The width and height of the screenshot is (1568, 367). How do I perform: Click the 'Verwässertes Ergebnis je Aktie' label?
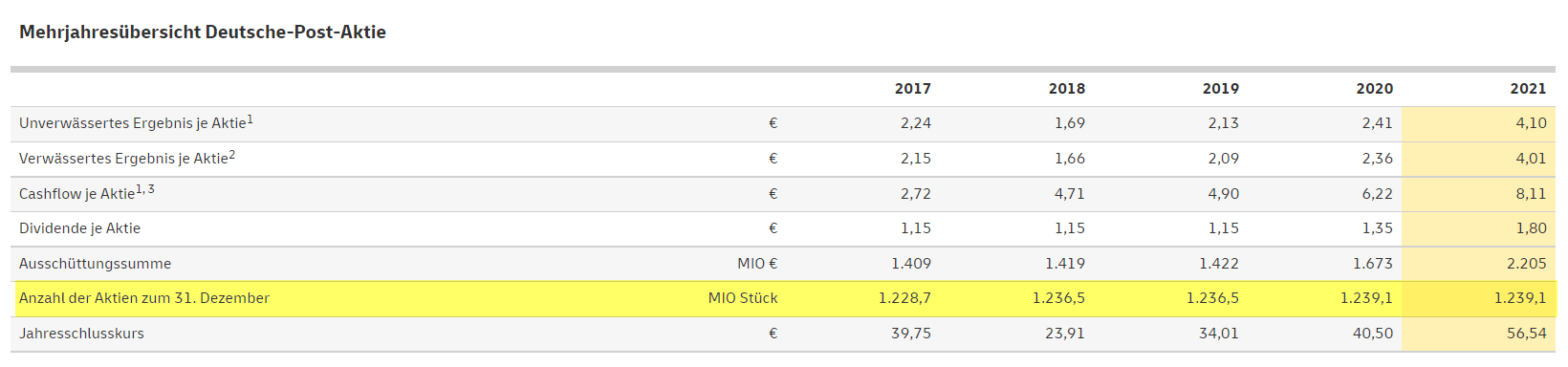tap(127, 159)
